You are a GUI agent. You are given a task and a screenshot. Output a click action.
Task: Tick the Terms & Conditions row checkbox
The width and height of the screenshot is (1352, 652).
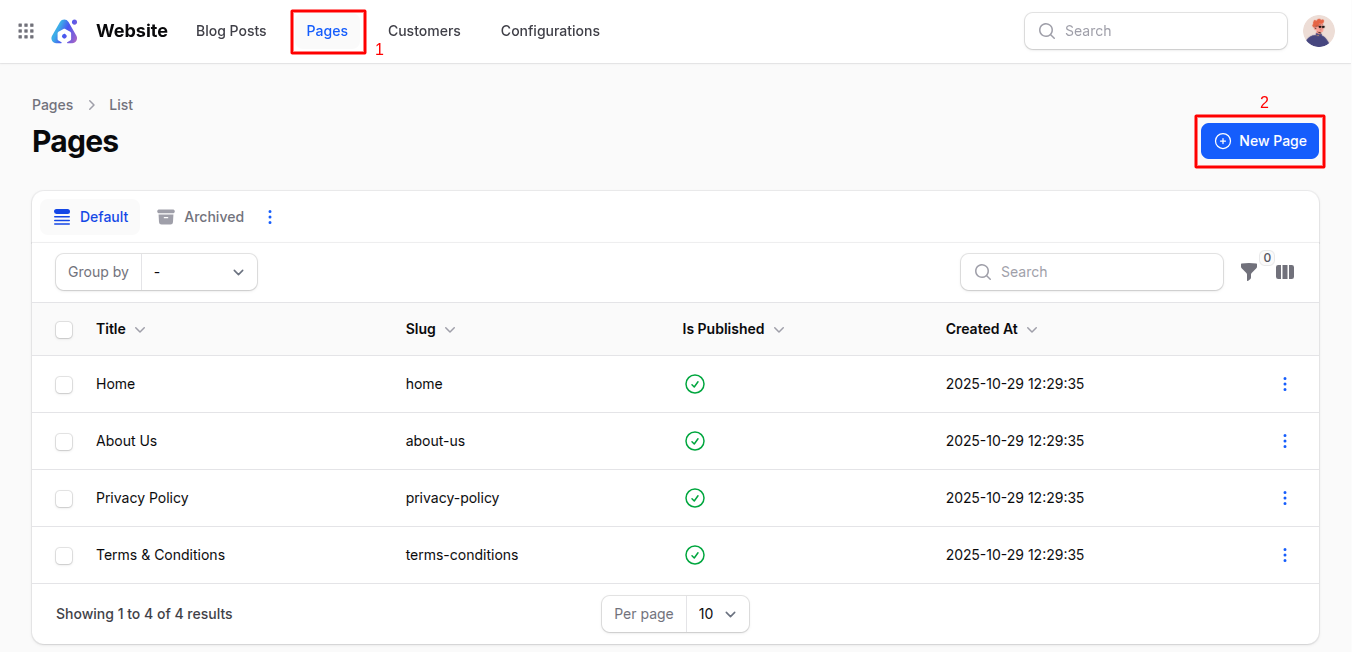(64, 555)
